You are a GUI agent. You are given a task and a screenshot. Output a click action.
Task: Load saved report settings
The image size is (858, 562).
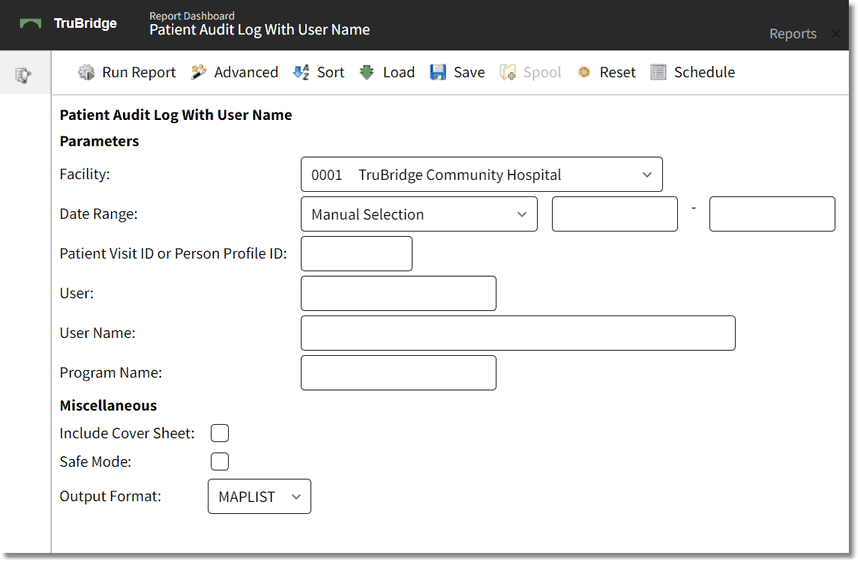(399, 72)
